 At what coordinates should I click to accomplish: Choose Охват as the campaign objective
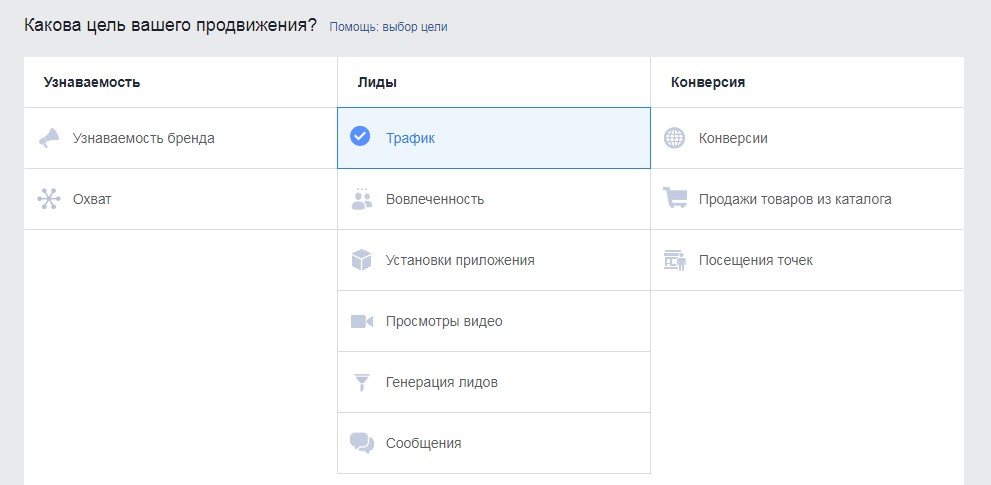pyautogui.click(x=92, y=199)
